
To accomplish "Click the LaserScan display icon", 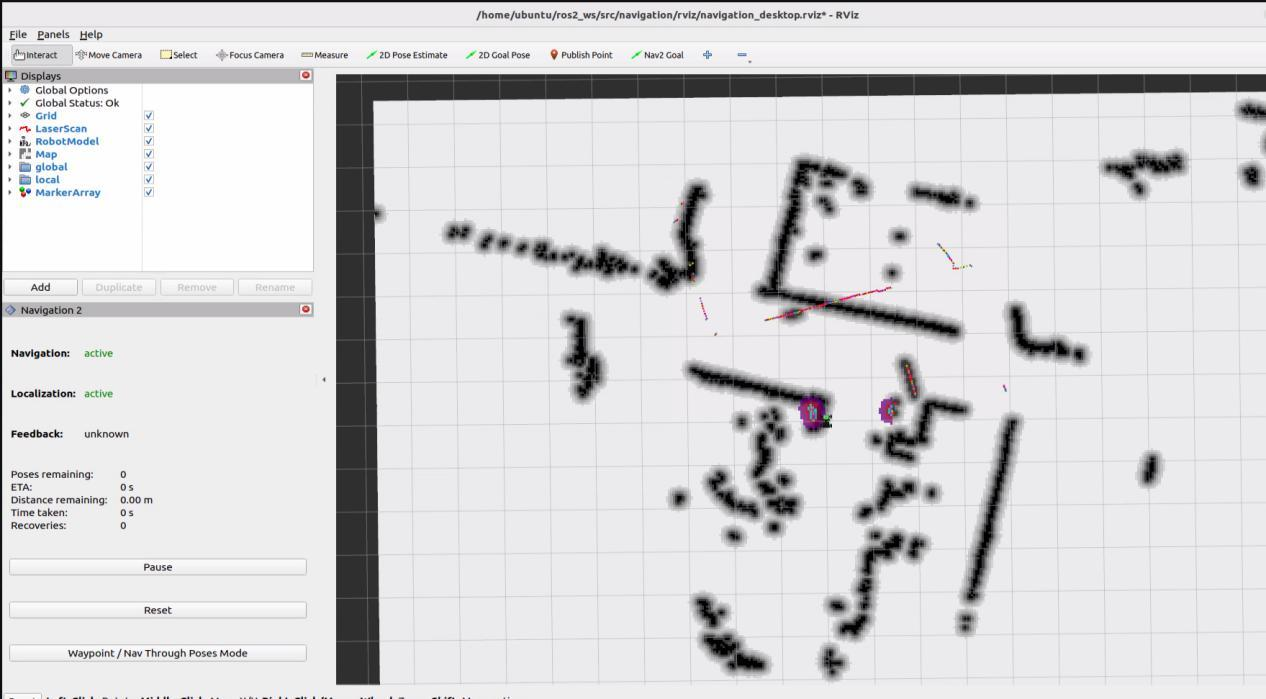I will 25,128.
